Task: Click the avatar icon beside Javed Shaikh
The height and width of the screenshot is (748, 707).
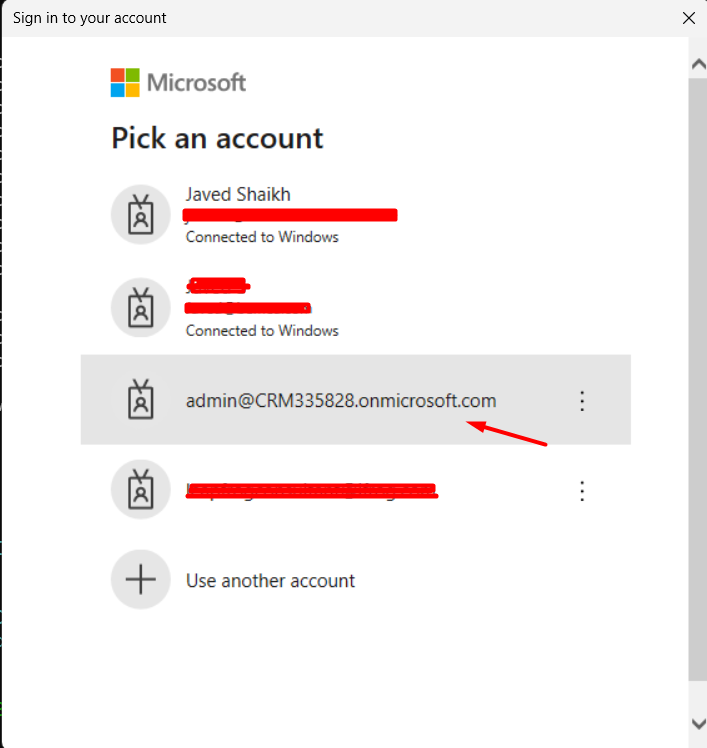Action: [141, 214]
